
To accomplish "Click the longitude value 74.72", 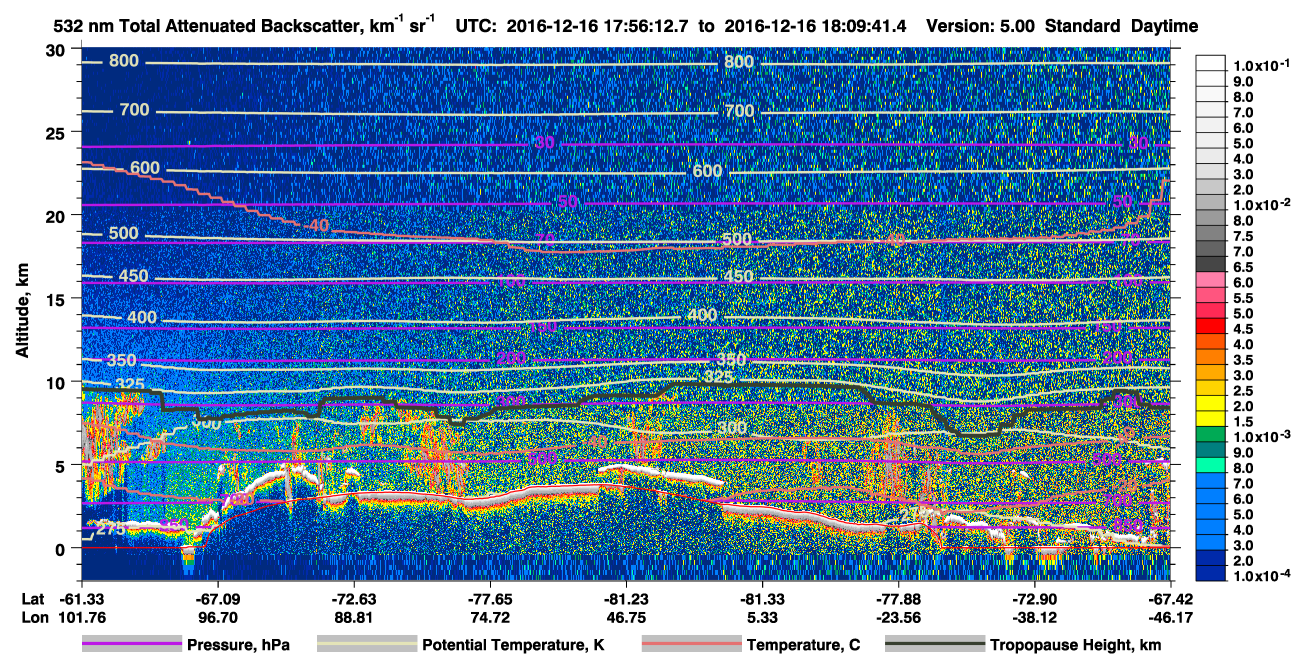I will pos(489,617).
